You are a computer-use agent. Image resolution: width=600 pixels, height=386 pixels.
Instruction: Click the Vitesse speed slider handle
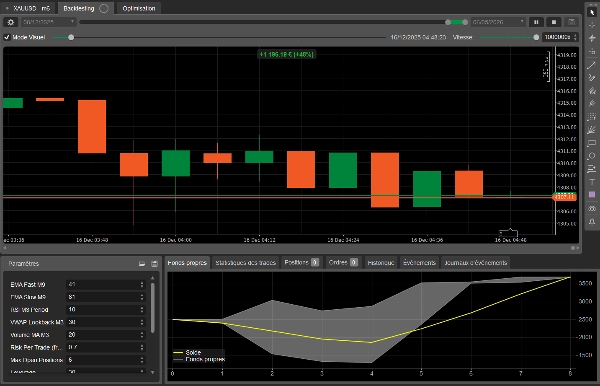point(536,37)
